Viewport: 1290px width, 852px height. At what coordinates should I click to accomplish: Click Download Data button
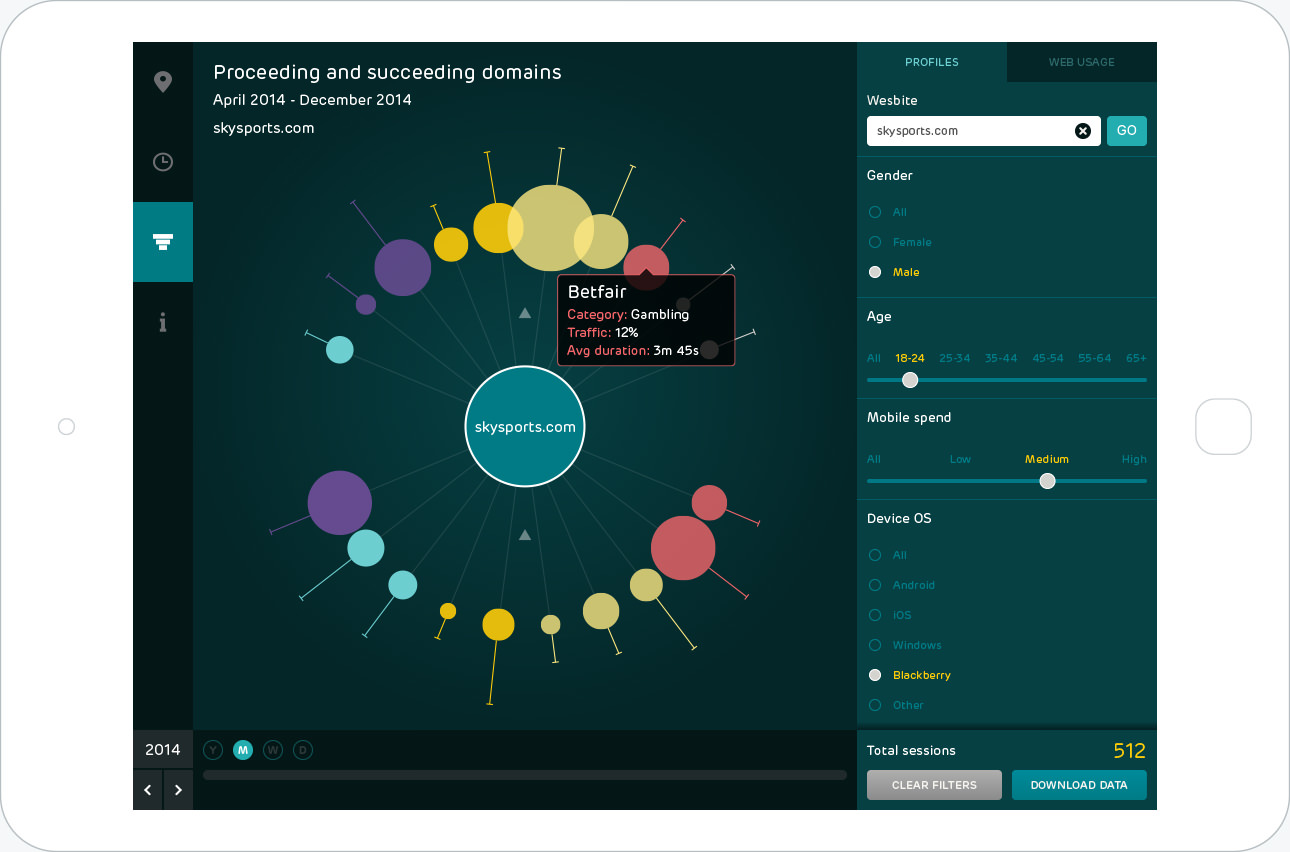point(1079,785)
